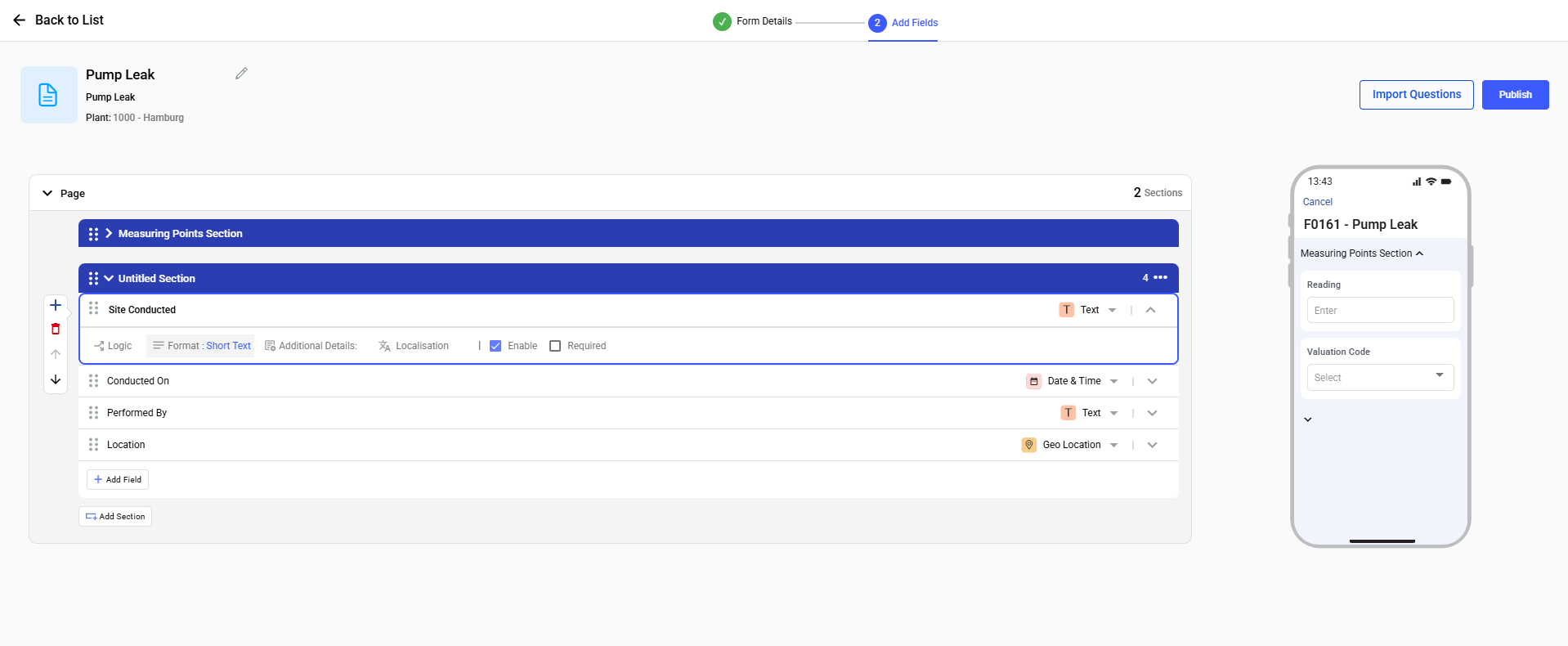Grab the drag handle for Conducted On field
The image size is (1568, 646).
click(x=93, y=381)
